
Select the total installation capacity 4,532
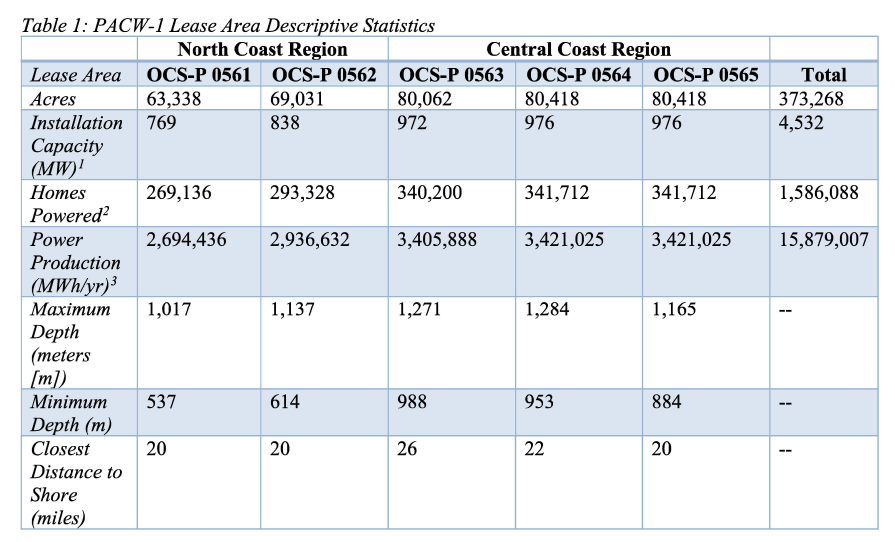pos(802,122)
